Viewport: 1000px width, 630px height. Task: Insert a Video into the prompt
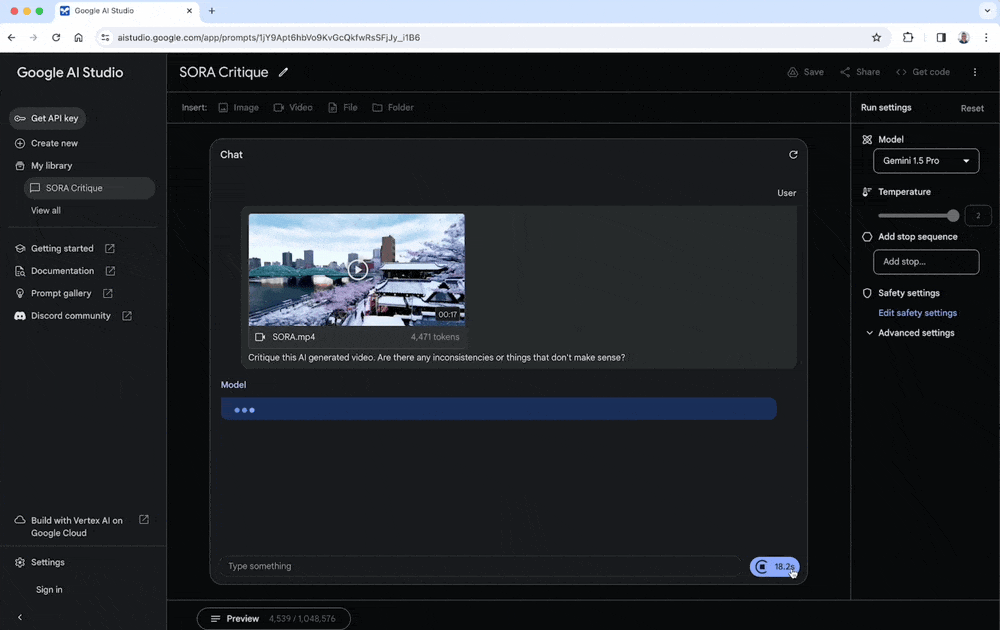point(293,108)
